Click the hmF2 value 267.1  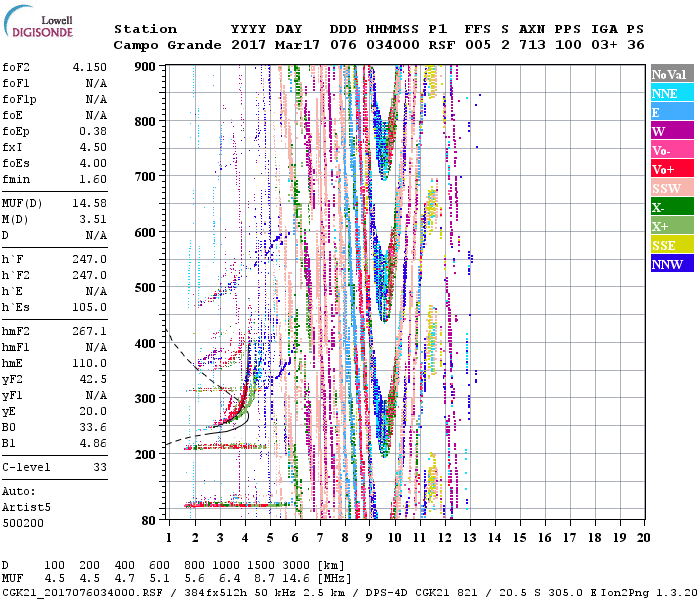point(90,332)
